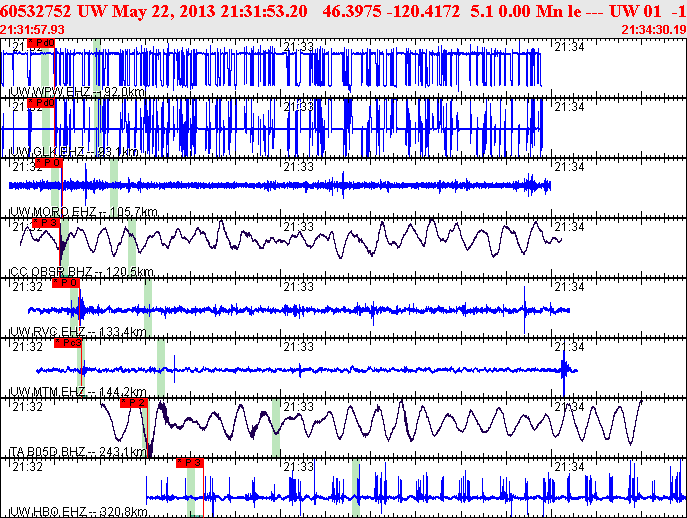
Task: Click the event ID 60532752 in header
Action: [36, 11]
